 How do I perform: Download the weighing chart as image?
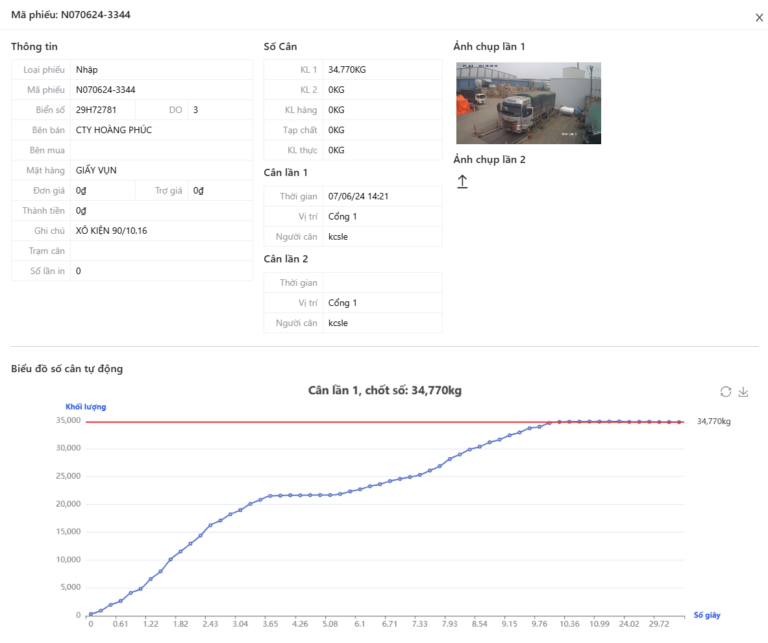click(743, 392)
